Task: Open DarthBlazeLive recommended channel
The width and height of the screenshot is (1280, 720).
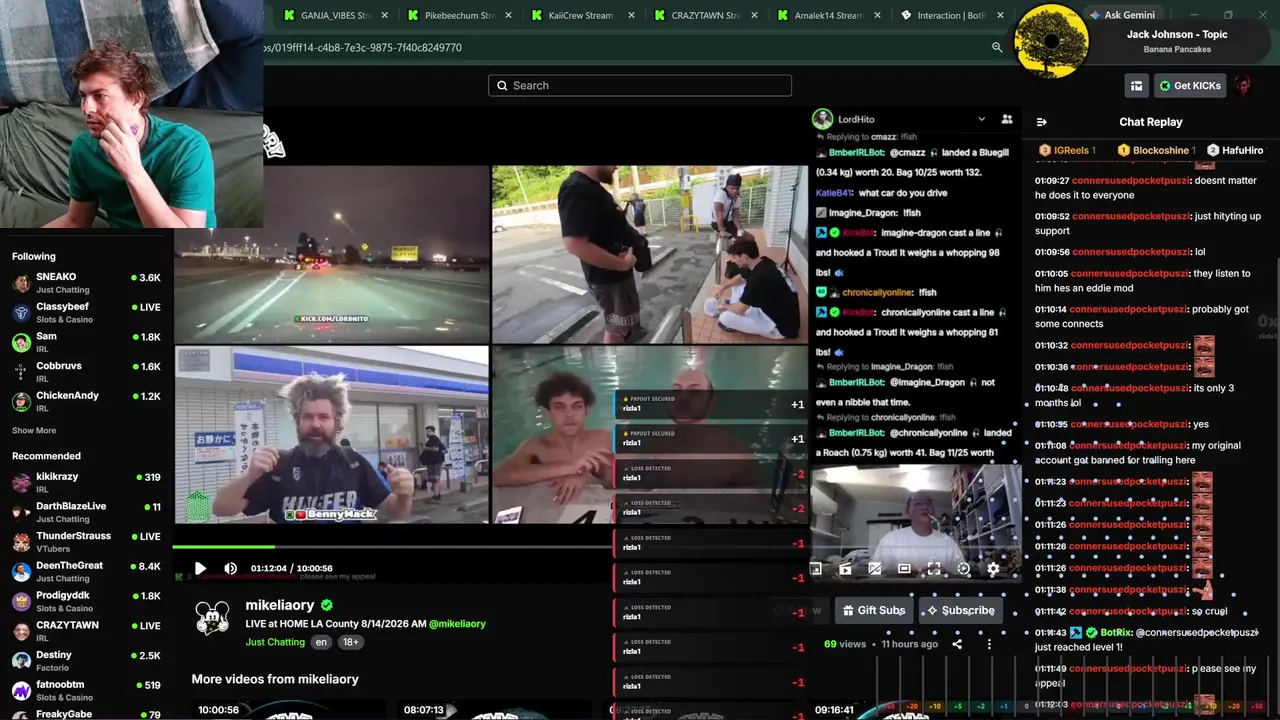Action: pyautogui.click(x=86, y=512)
